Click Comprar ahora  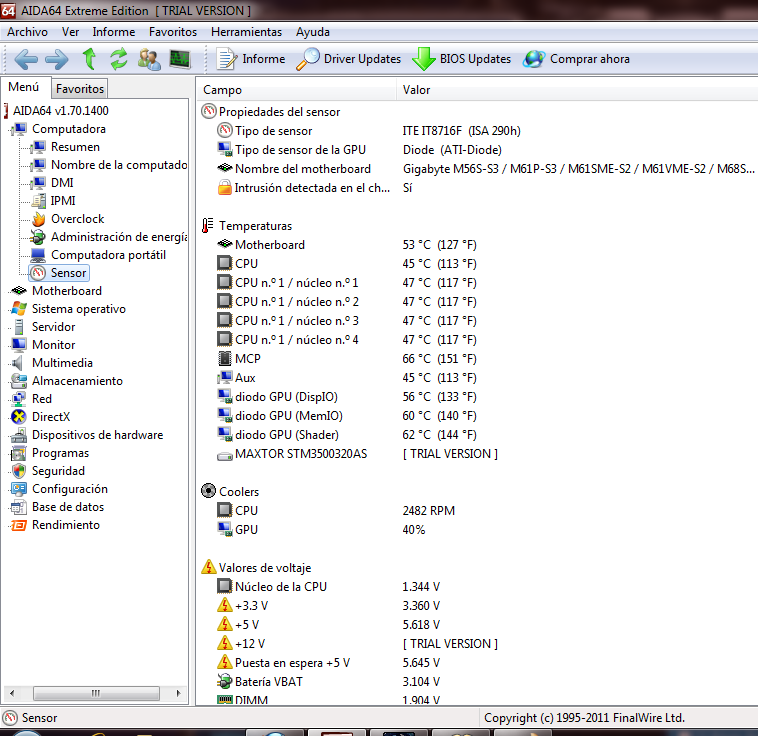pyautogui.click(x=576, y=59)
